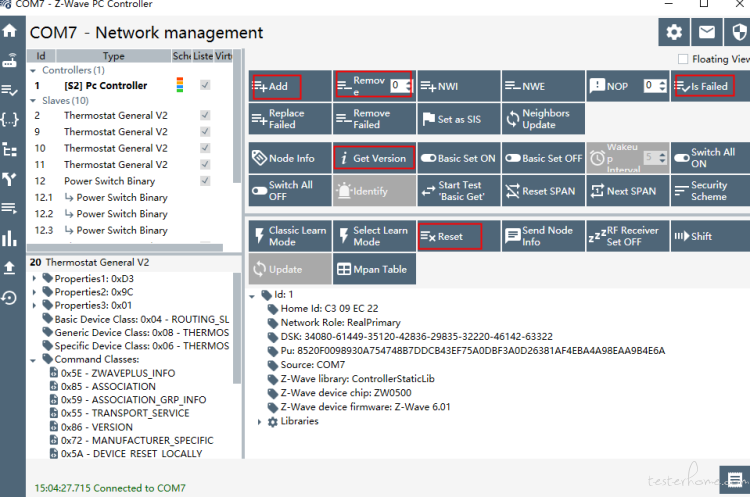Check Is Failed status
Screen dimensions: 750x497
pos(710,86)
